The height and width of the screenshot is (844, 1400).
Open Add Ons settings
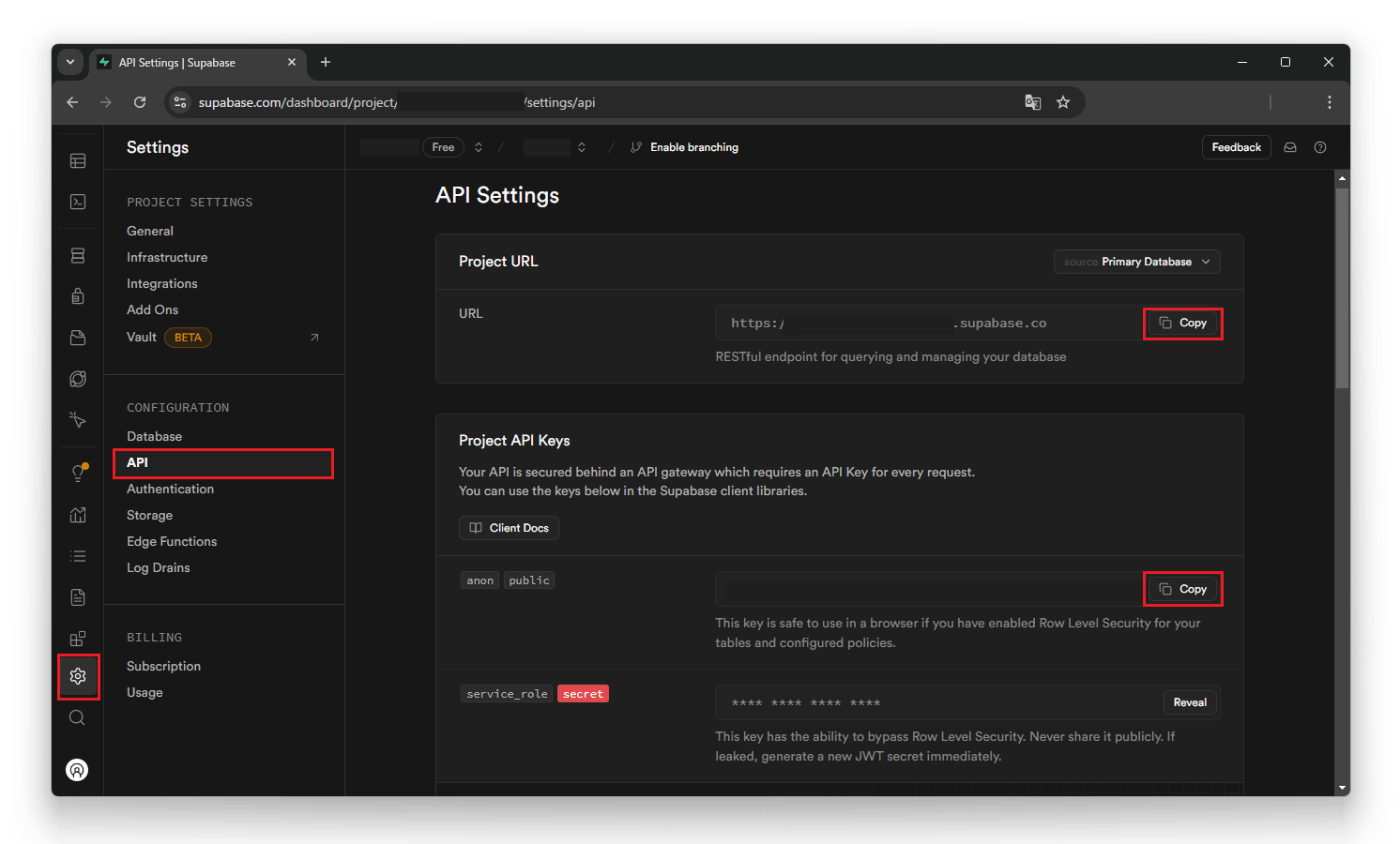point(152,310)
